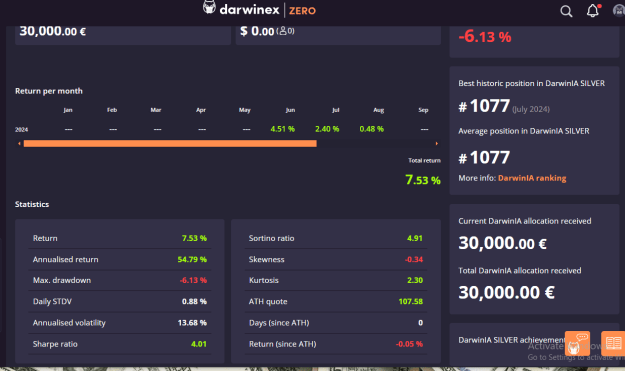Click the Days (since ATH) row
The image size is (625, 371).
pos(336,323)
